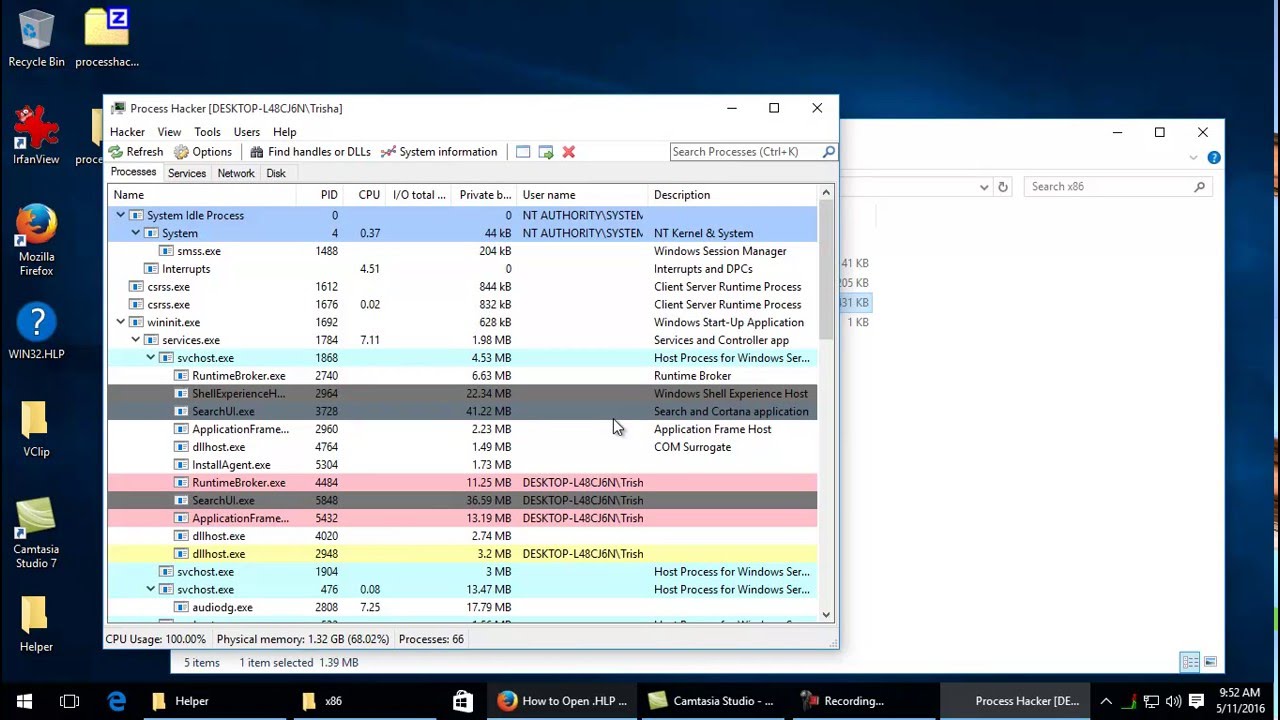Image resolution: width=1280 pixels, height=720 pixels.
Task: Click the process list scroll-up arrow
Action: [x=826, y=193]
